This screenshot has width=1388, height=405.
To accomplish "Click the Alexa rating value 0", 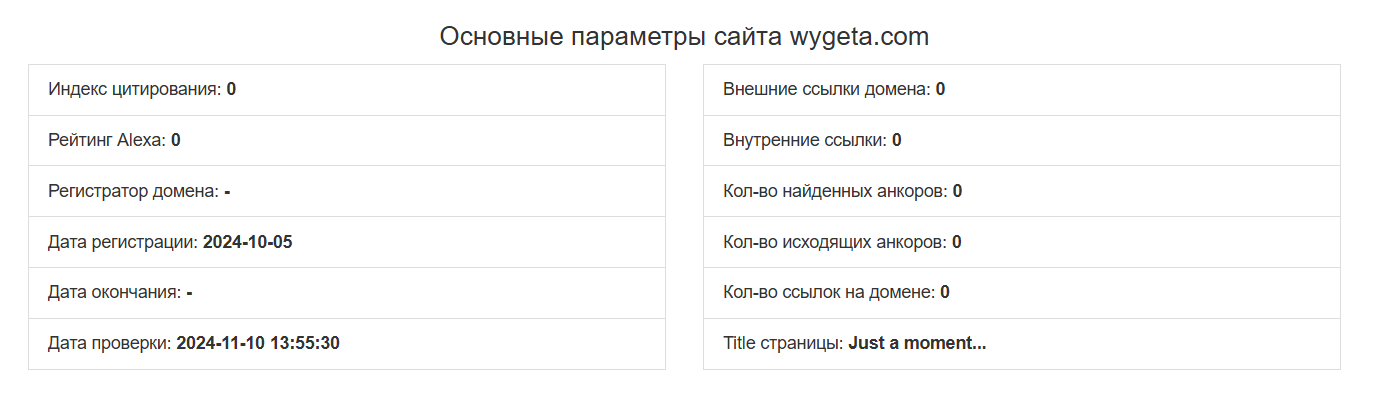I will (x=176, y=141).
